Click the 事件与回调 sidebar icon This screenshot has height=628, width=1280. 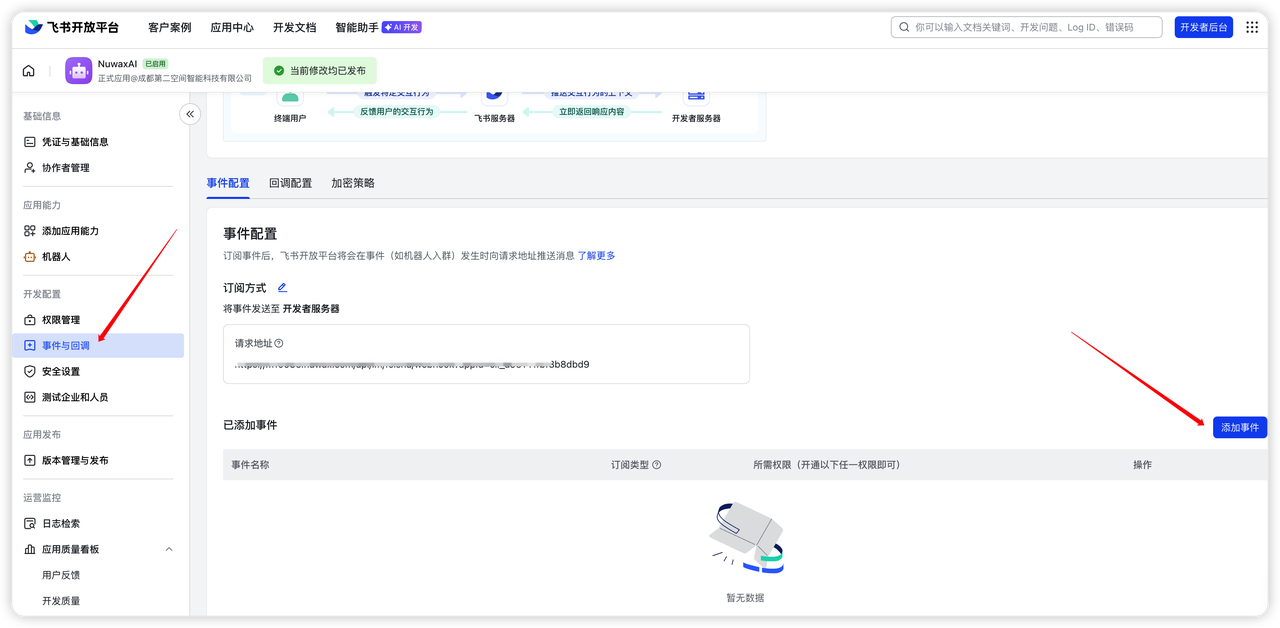tap(30, 346)
